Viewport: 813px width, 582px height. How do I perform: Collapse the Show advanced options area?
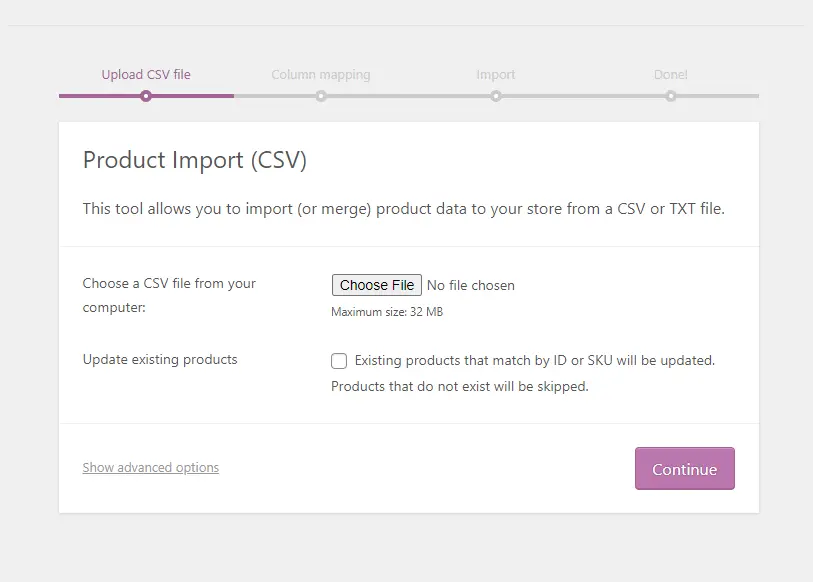pyautogui.click(x=150, y=467)
